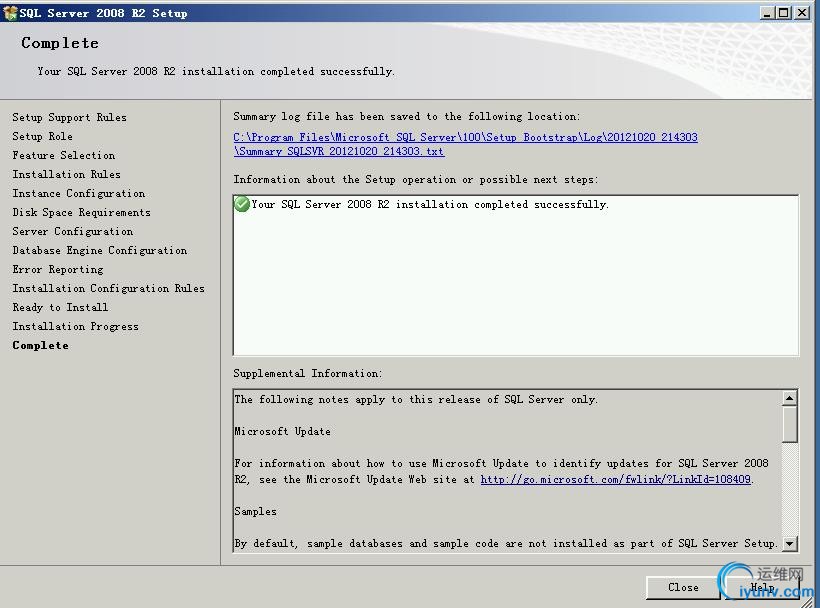Close the window with the title bar X

coord(802,13)
